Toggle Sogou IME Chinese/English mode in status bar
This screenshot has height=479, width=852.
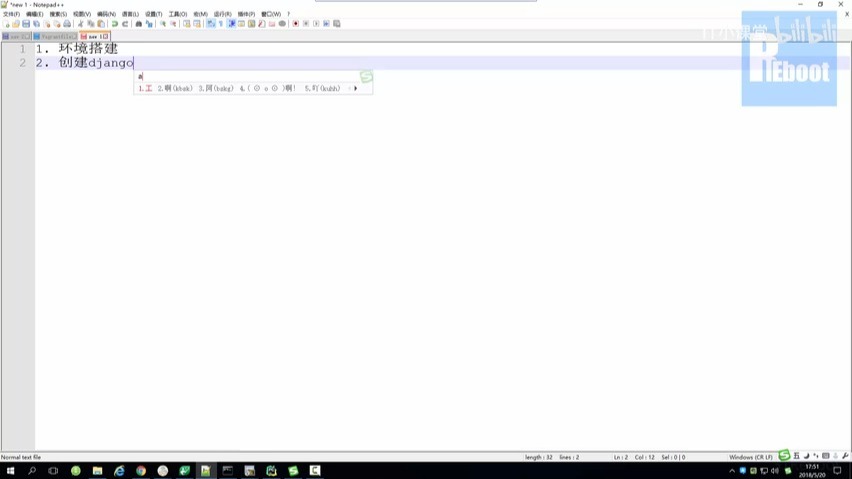pyautogui.click(x=796, y=457)
